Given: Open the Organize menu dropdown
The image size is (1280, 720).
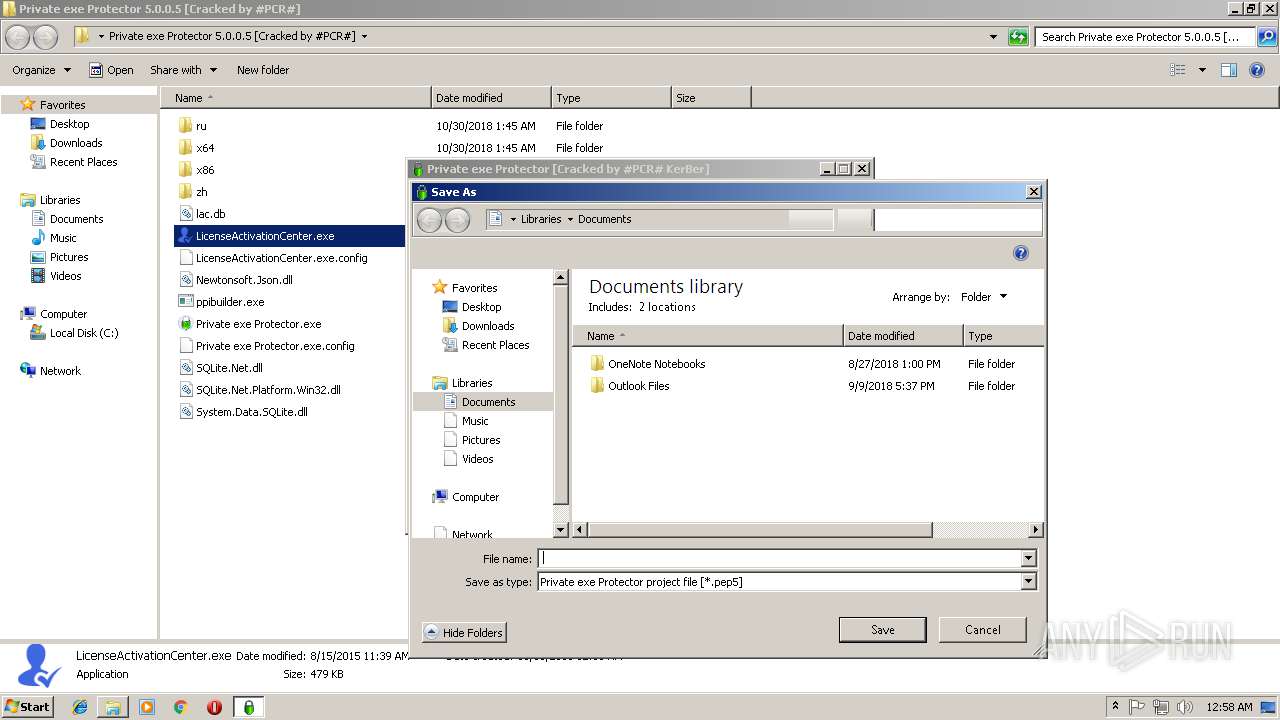Looking at the screenshot, I should [41, 70].
